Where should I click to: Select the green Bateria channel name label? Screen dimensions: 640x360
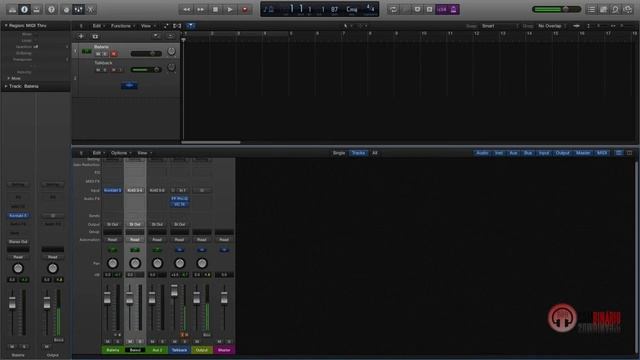pyautogui.click(x=113, y=350)
